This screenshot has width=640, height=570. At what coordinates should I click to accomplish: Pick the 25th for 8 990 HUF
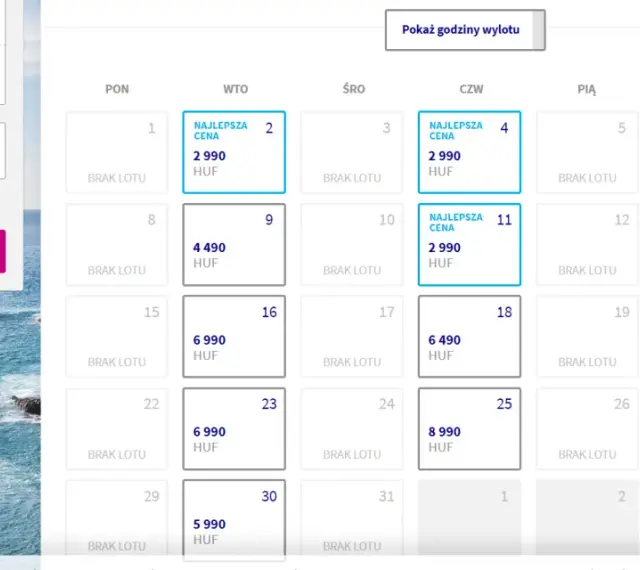tap(469, 429)
